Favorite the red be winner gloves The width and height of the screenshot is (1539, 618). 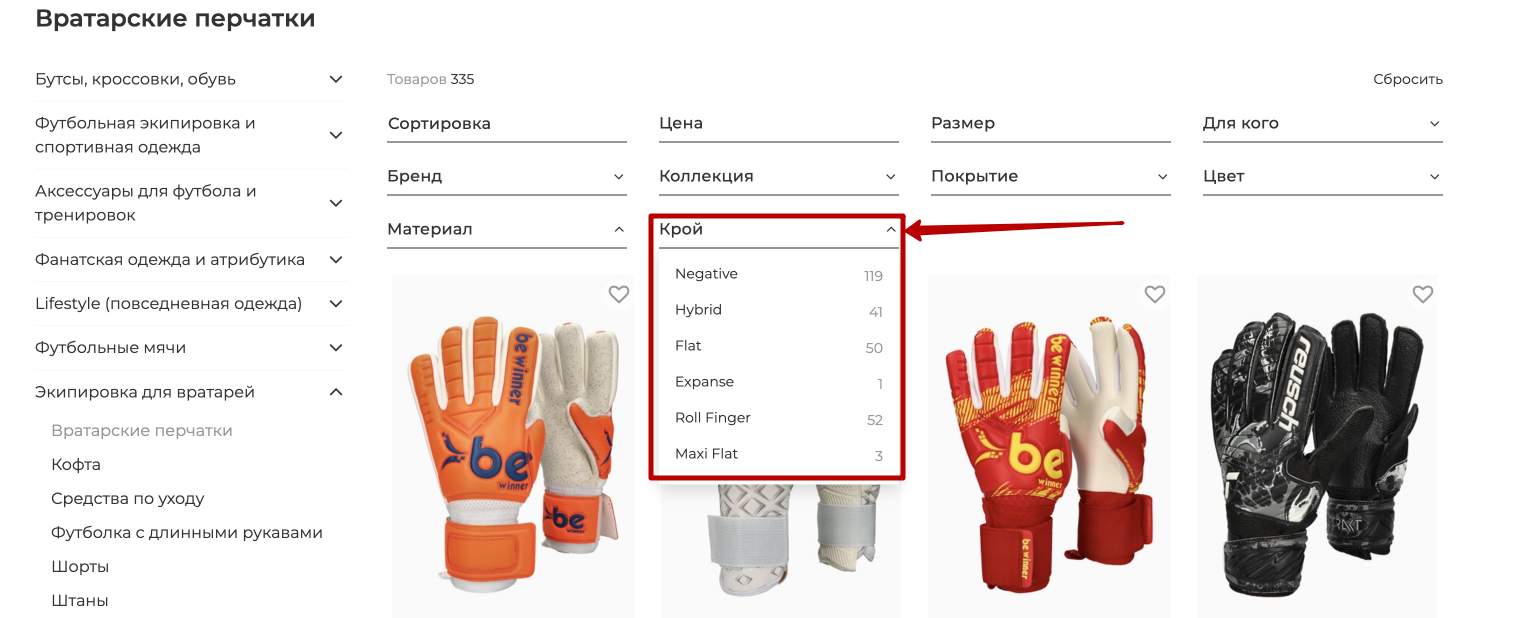[1155, 294]
